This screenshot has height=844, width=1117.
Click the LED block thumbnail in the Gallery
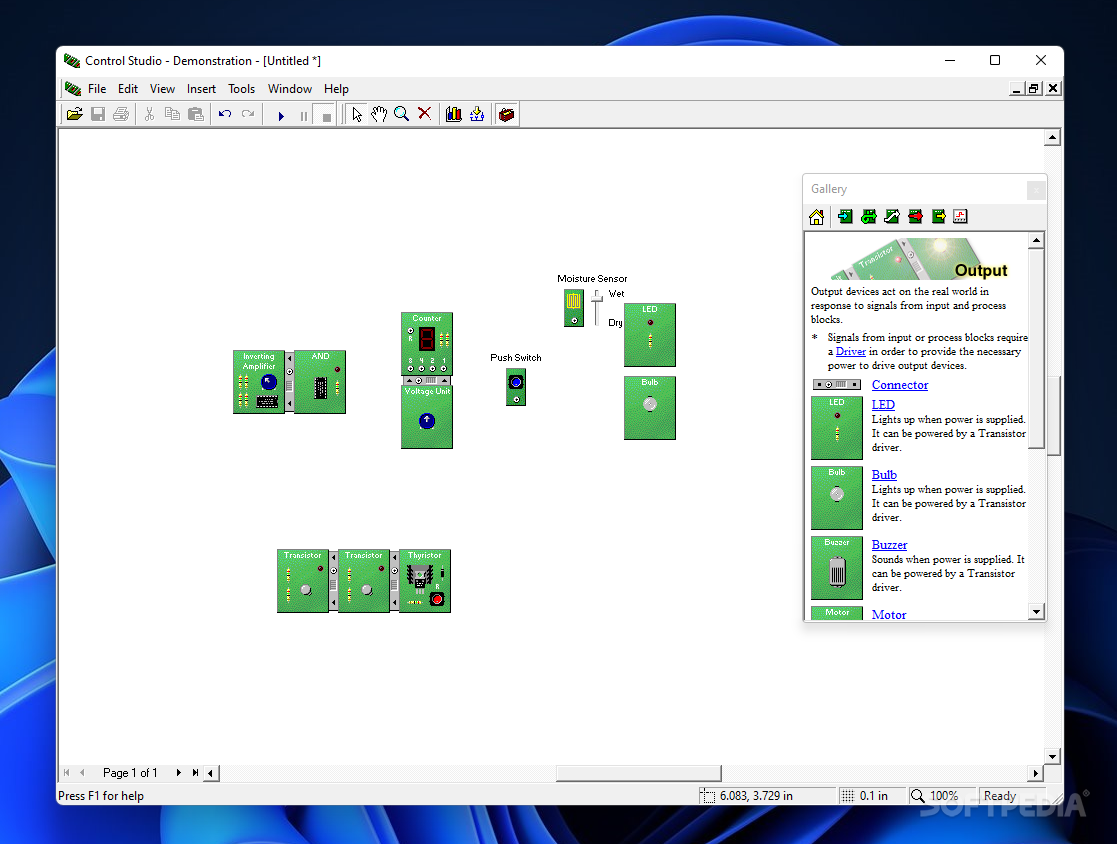click(837, 427)
